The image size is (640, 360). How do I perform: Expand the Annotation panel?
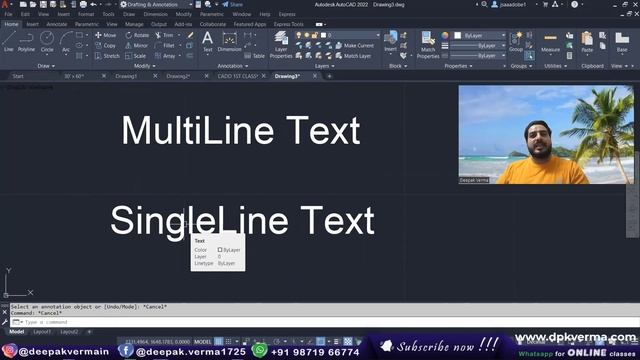pos(233,66)
